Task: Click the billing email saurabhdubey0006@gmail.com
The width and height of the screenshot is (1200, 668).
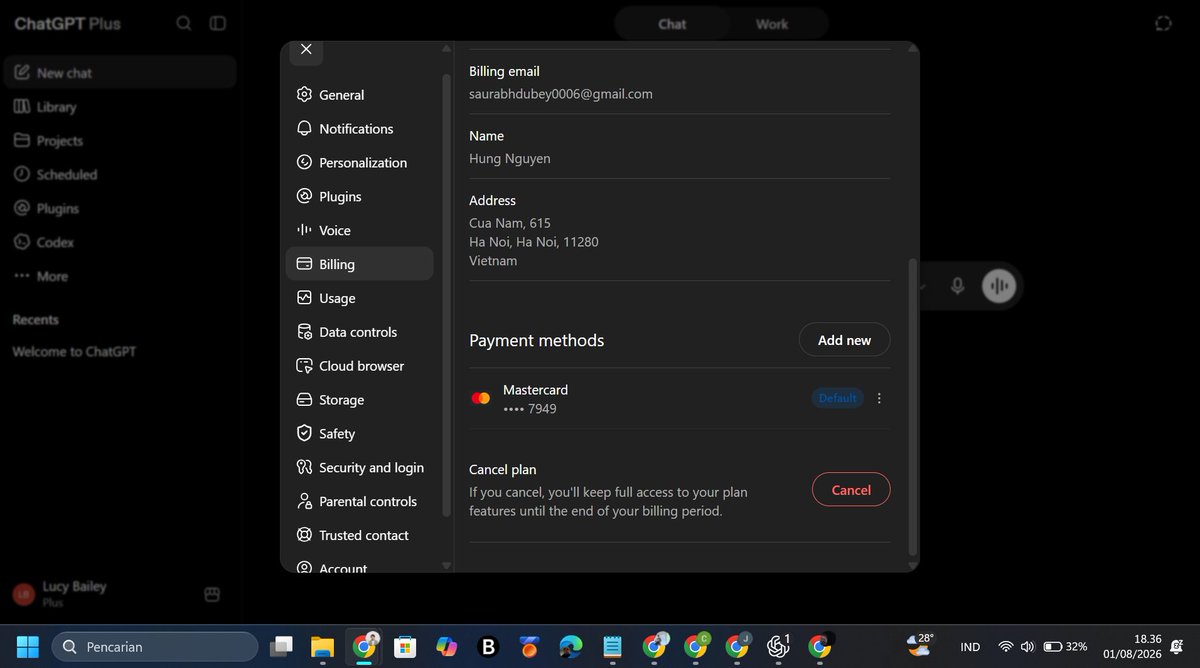Action: [561, 94]
